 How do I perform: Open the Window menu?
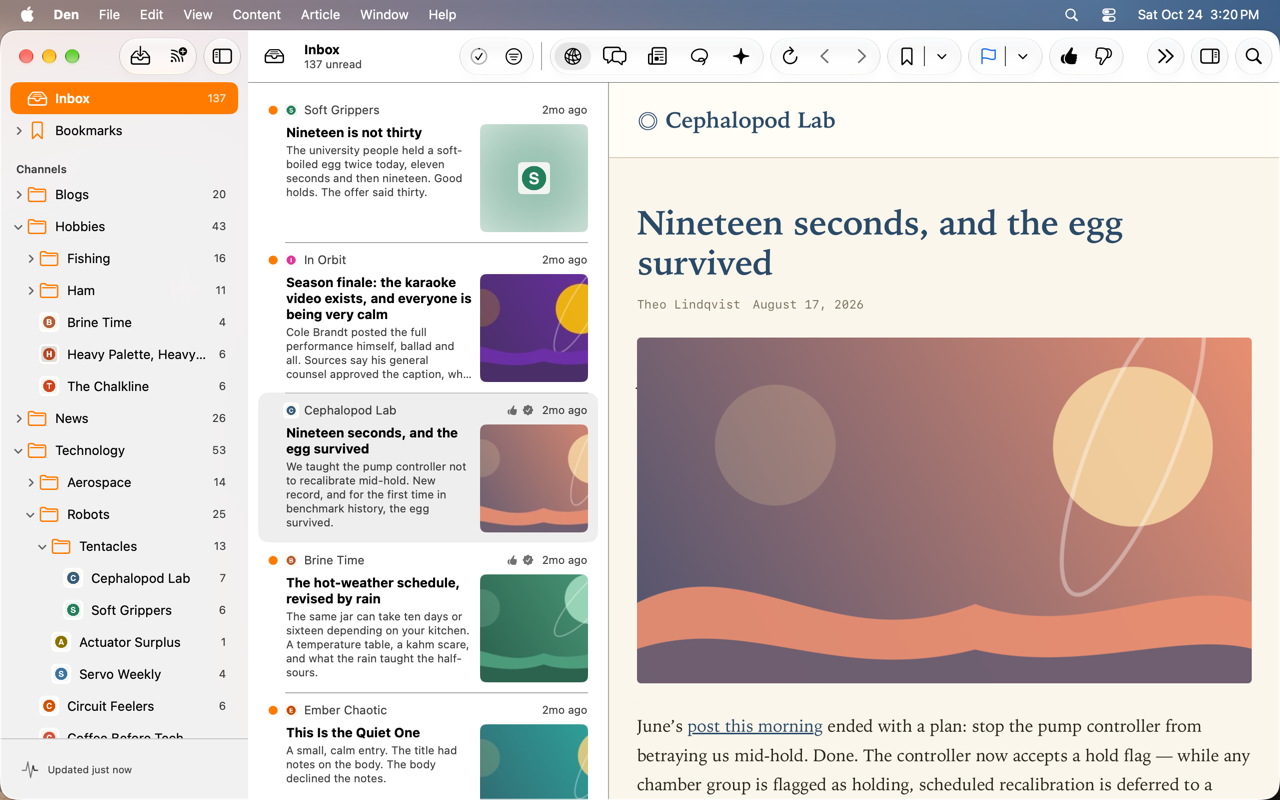click(384, 15)
